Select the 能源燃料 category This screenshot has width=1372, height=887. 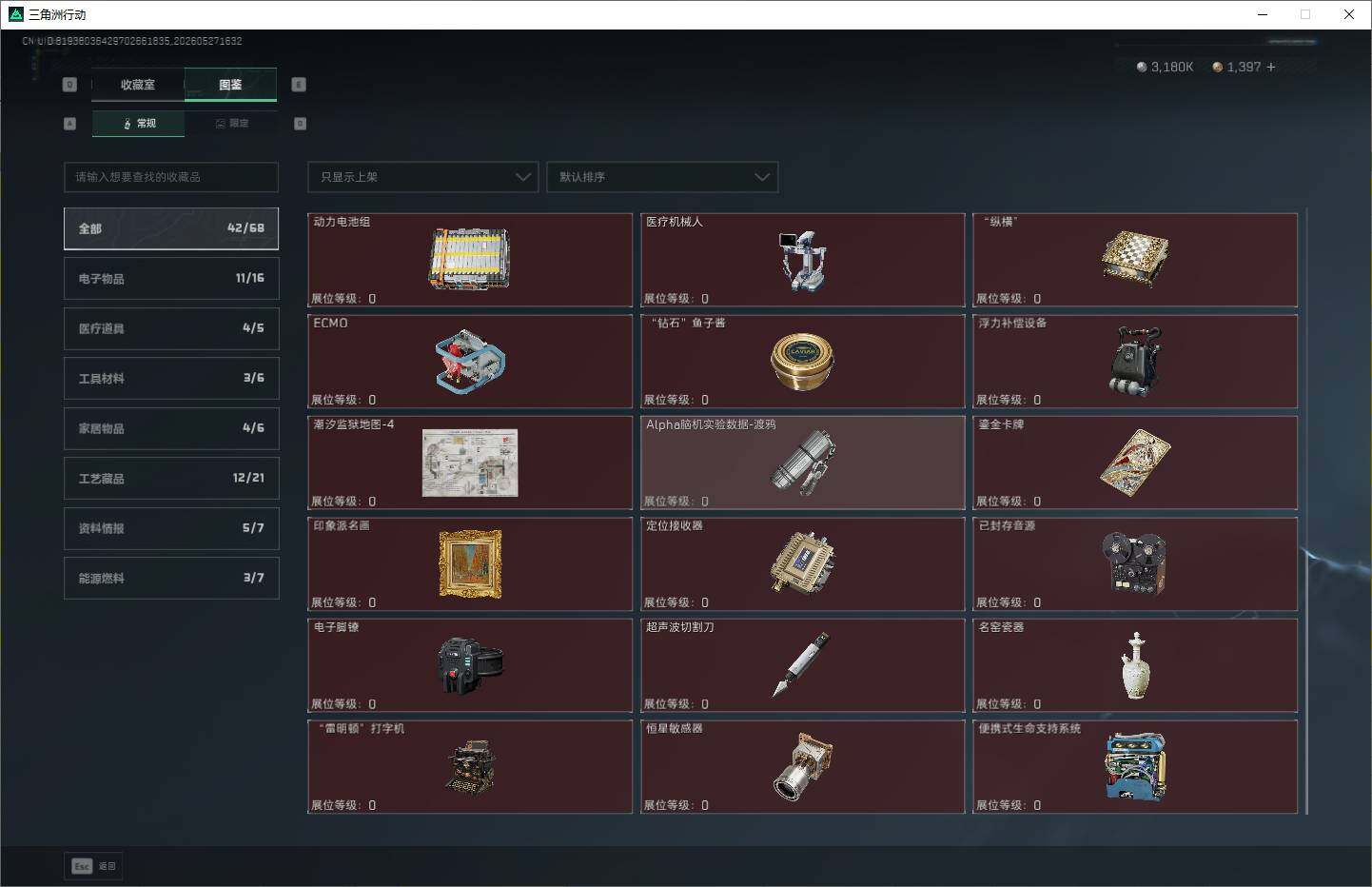tap(171, 578)
